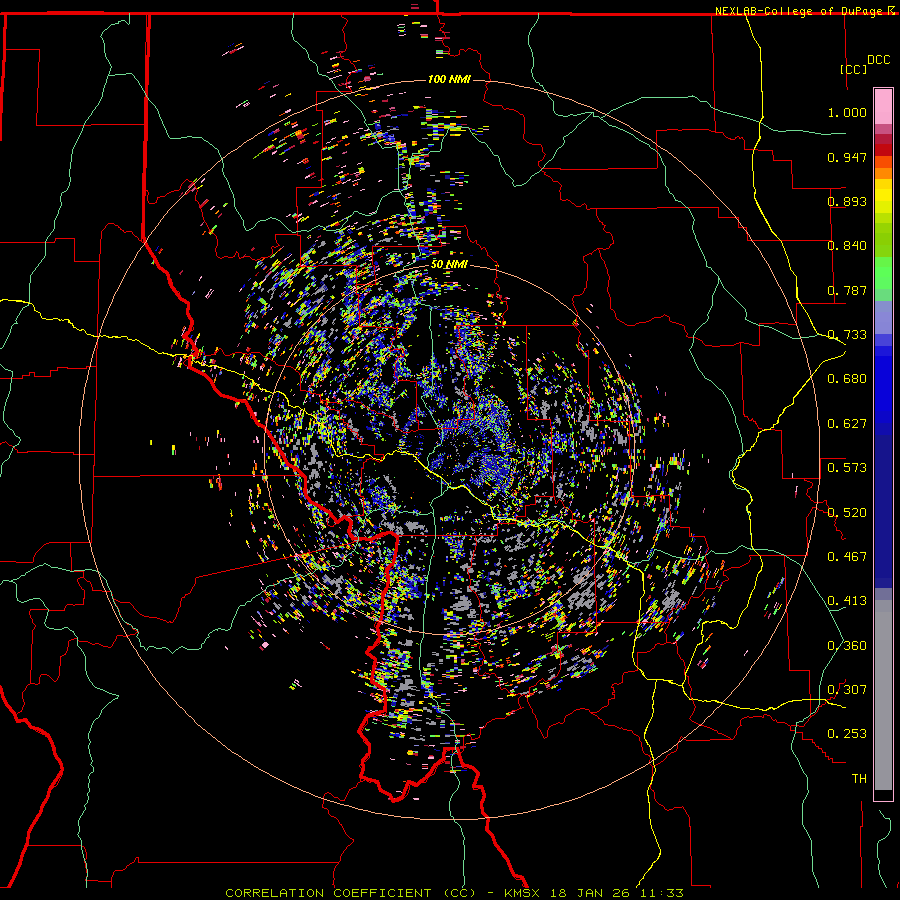Click the 1.000 scale value
This screenshot has width=900, height=900.
[x=847, y=112]
